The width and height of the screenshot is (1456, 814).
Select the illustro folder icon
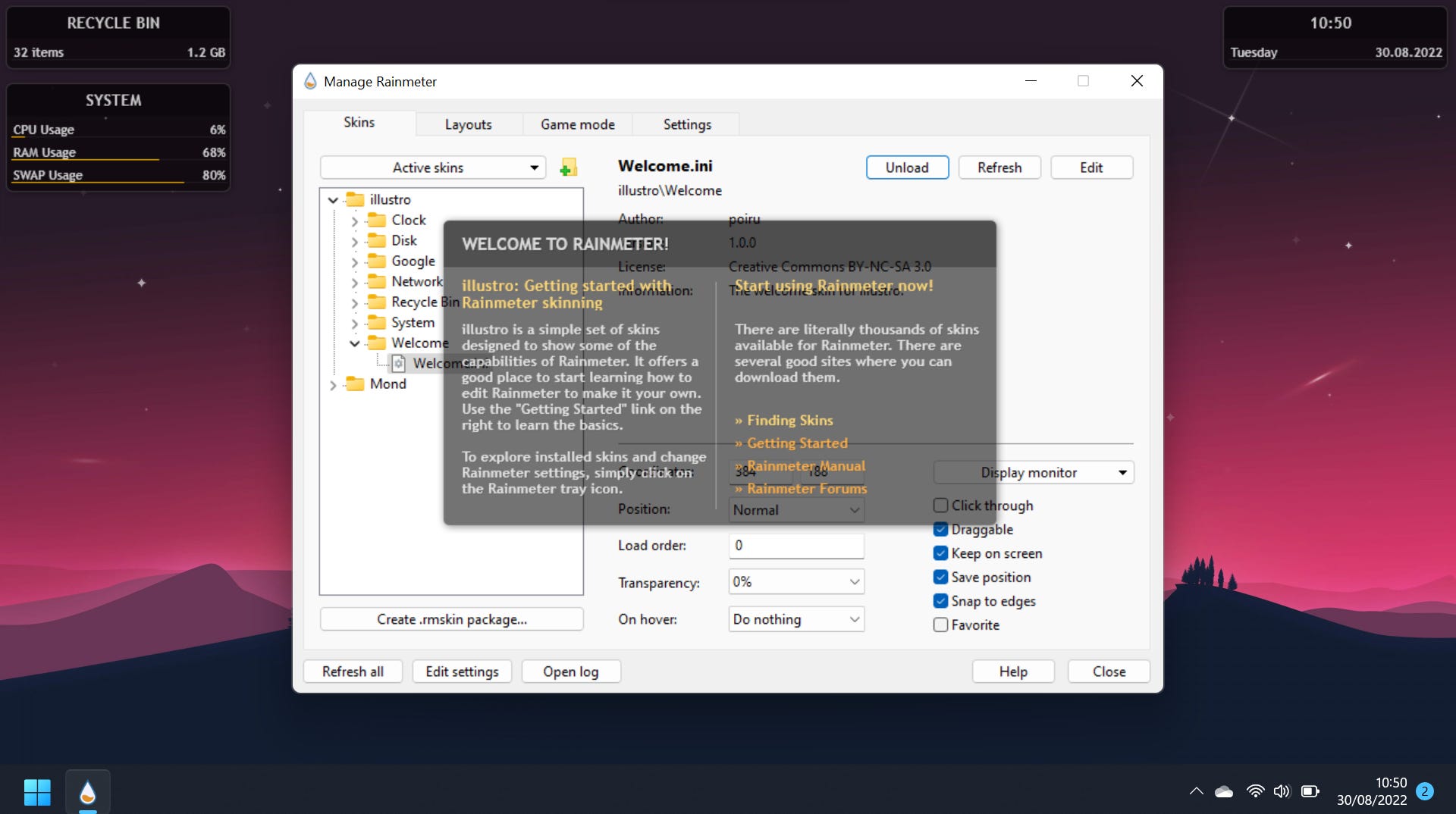(x=355, y=199)
